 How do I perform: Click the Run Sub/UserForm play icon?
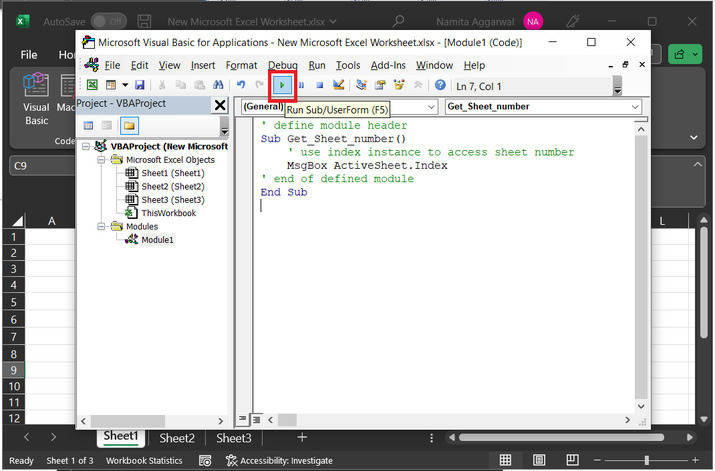[283, 86]
